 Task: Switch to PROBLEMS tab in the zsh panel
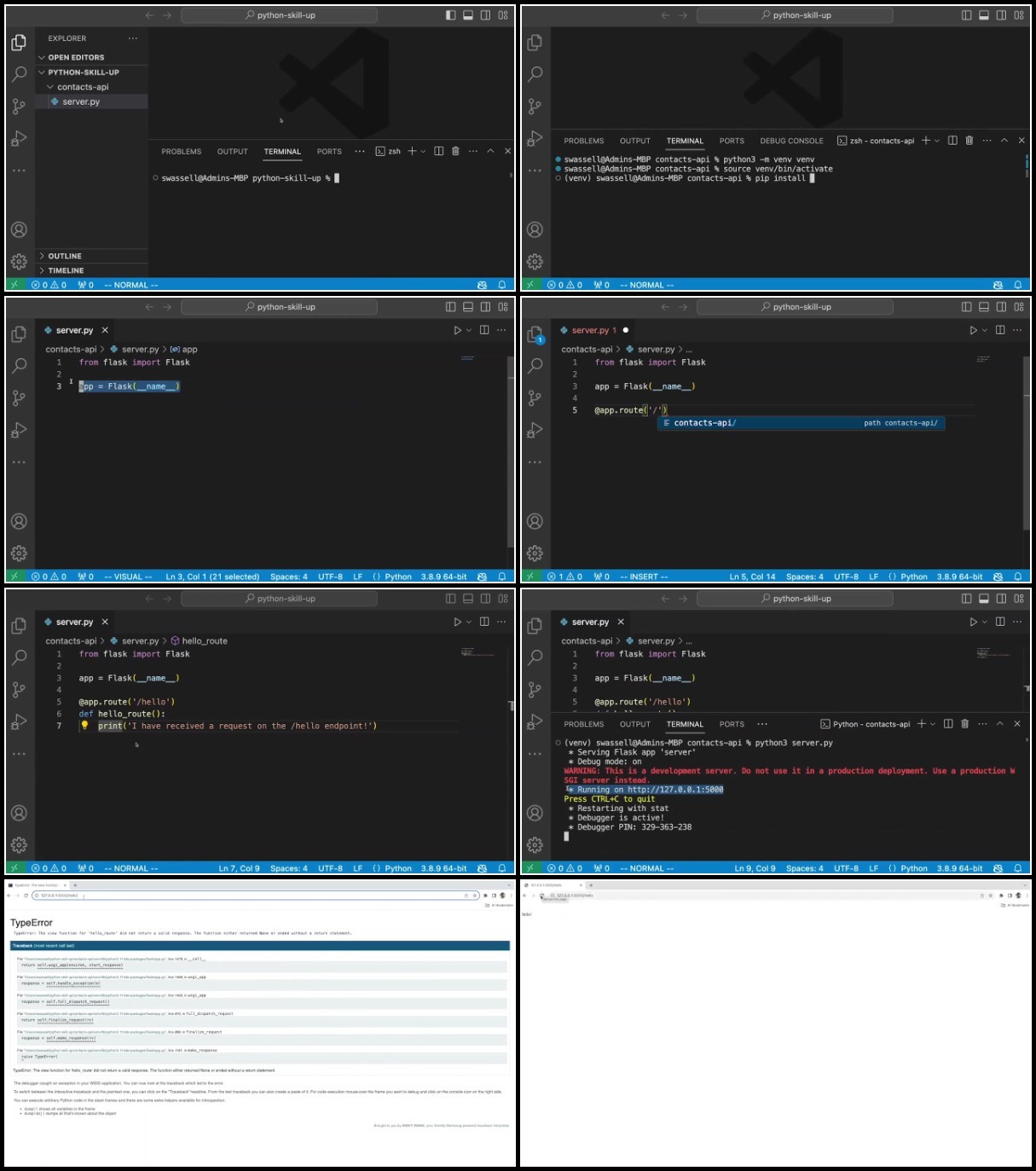[182, 152]
